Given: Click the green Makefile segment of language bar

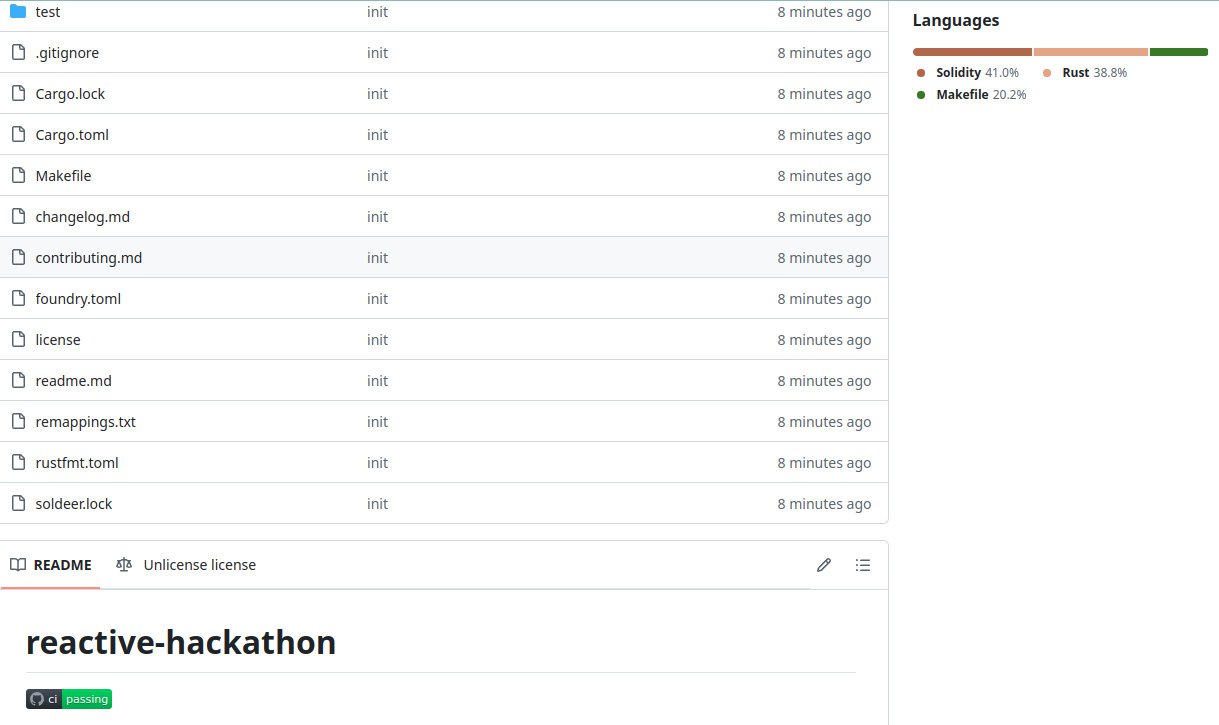Looking at the screenshot, I should [x=1178, y=52].
